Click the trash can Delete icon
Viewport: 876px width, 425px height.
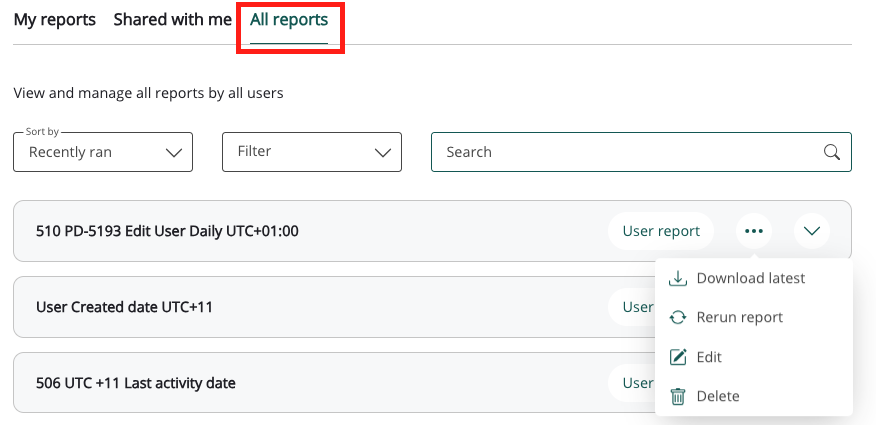point(678,396)
